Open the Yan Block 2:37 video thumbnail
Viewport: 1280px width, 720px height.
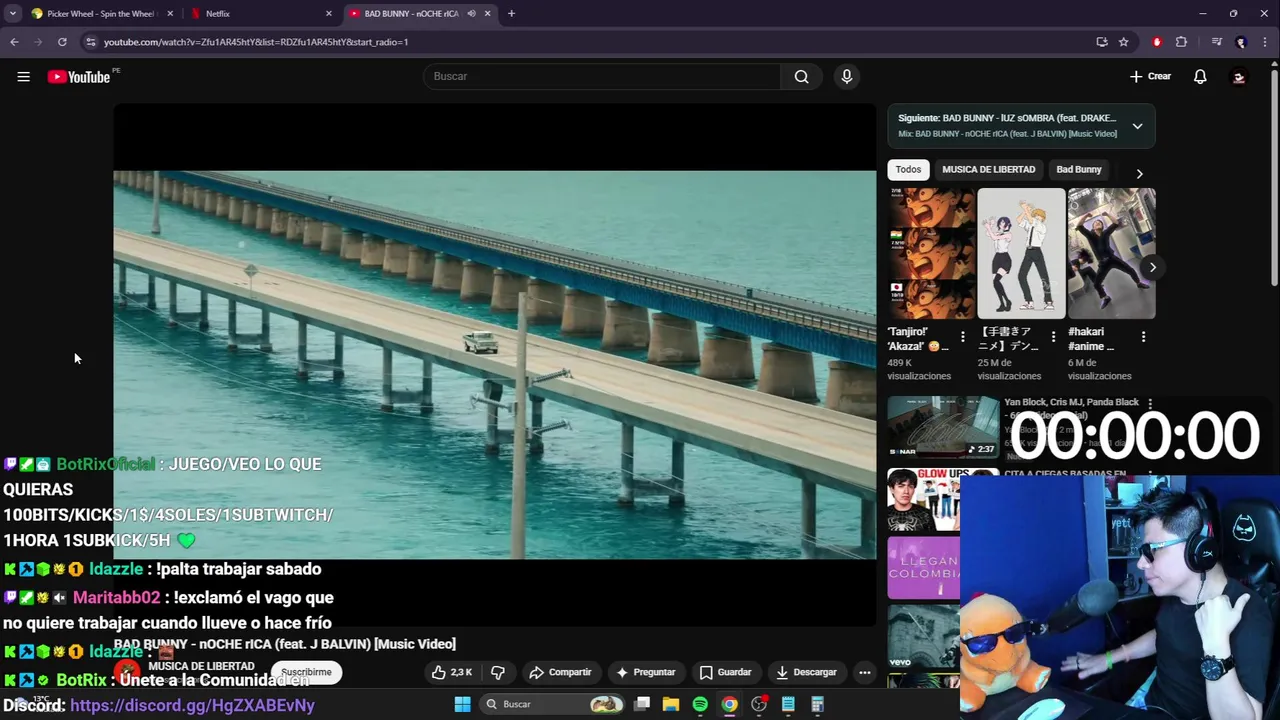(x=943, y=427)
